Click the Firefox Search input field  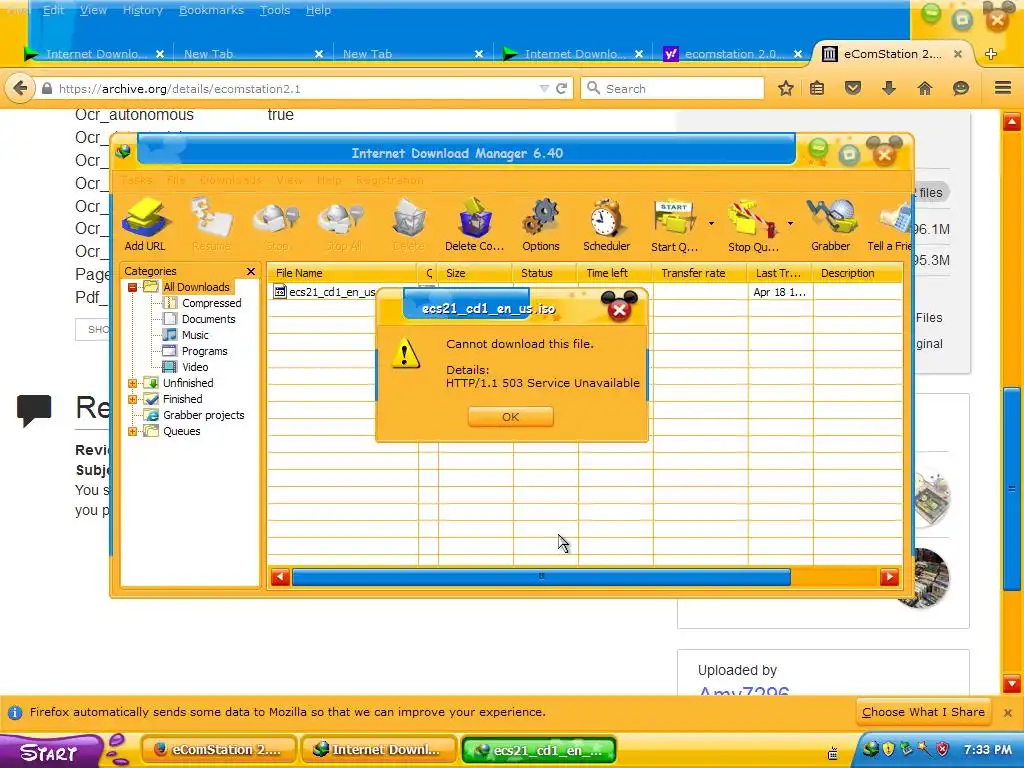click(x=672, y=89)
